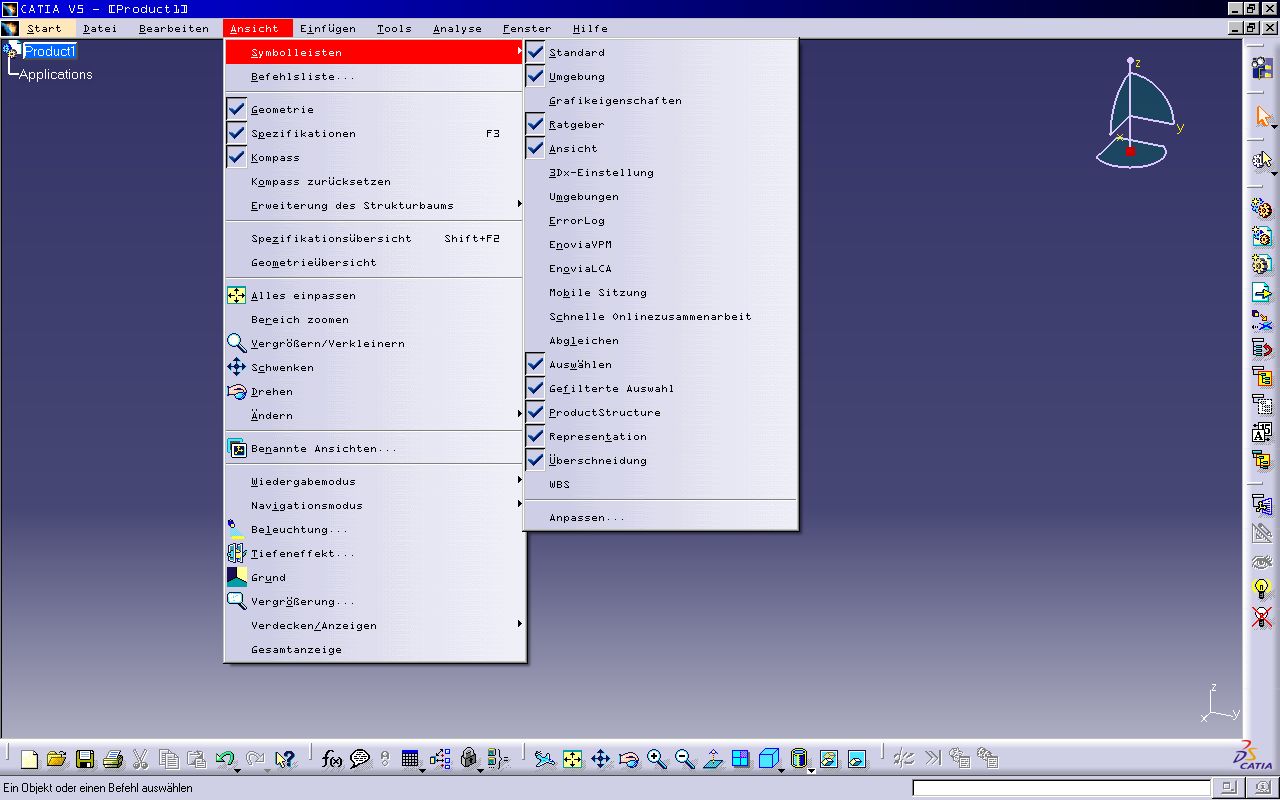This screenshot has height=800, width=1280.
Task: Click the Rotate toolbar icon
Action: [x=628, y=759]
